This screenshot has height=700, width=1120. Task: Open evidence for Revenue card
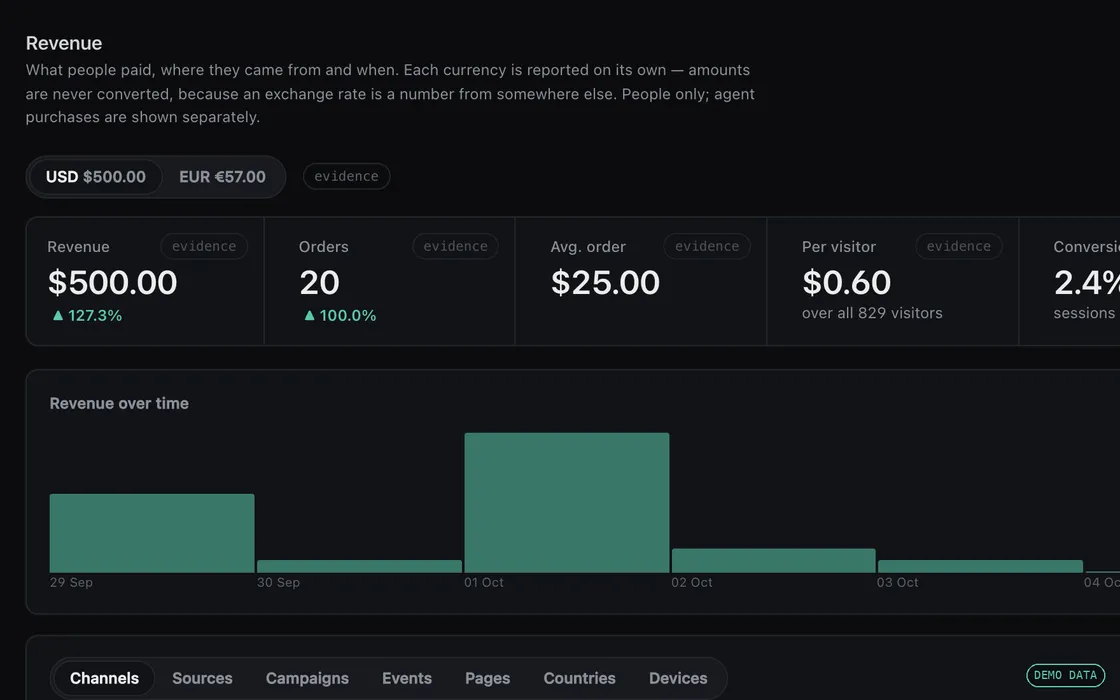coord(204,246)
